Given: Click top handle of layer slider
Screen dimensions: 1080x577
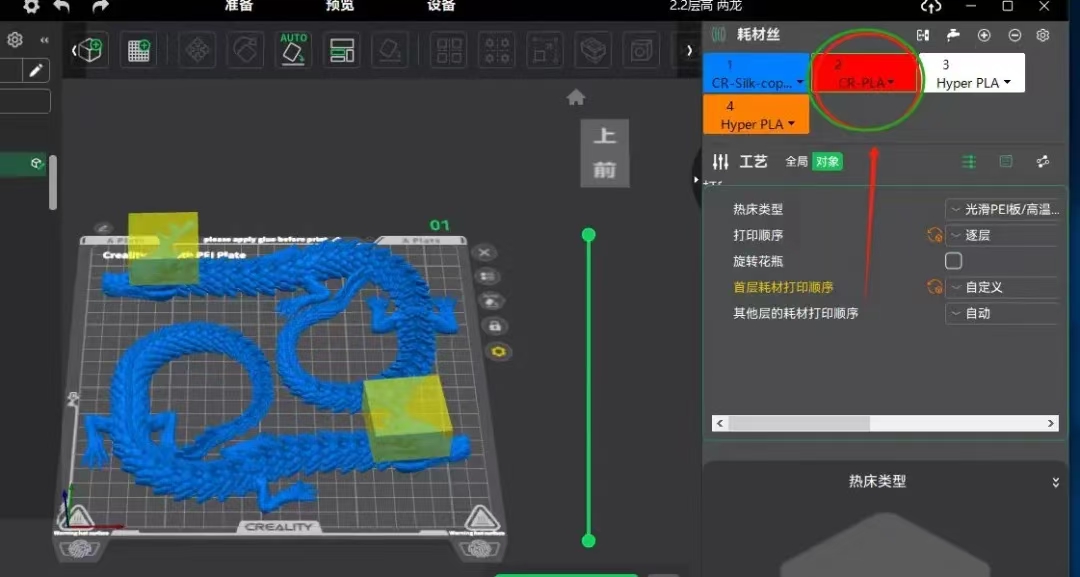Looking at the screenshot, I should point(588,235).
